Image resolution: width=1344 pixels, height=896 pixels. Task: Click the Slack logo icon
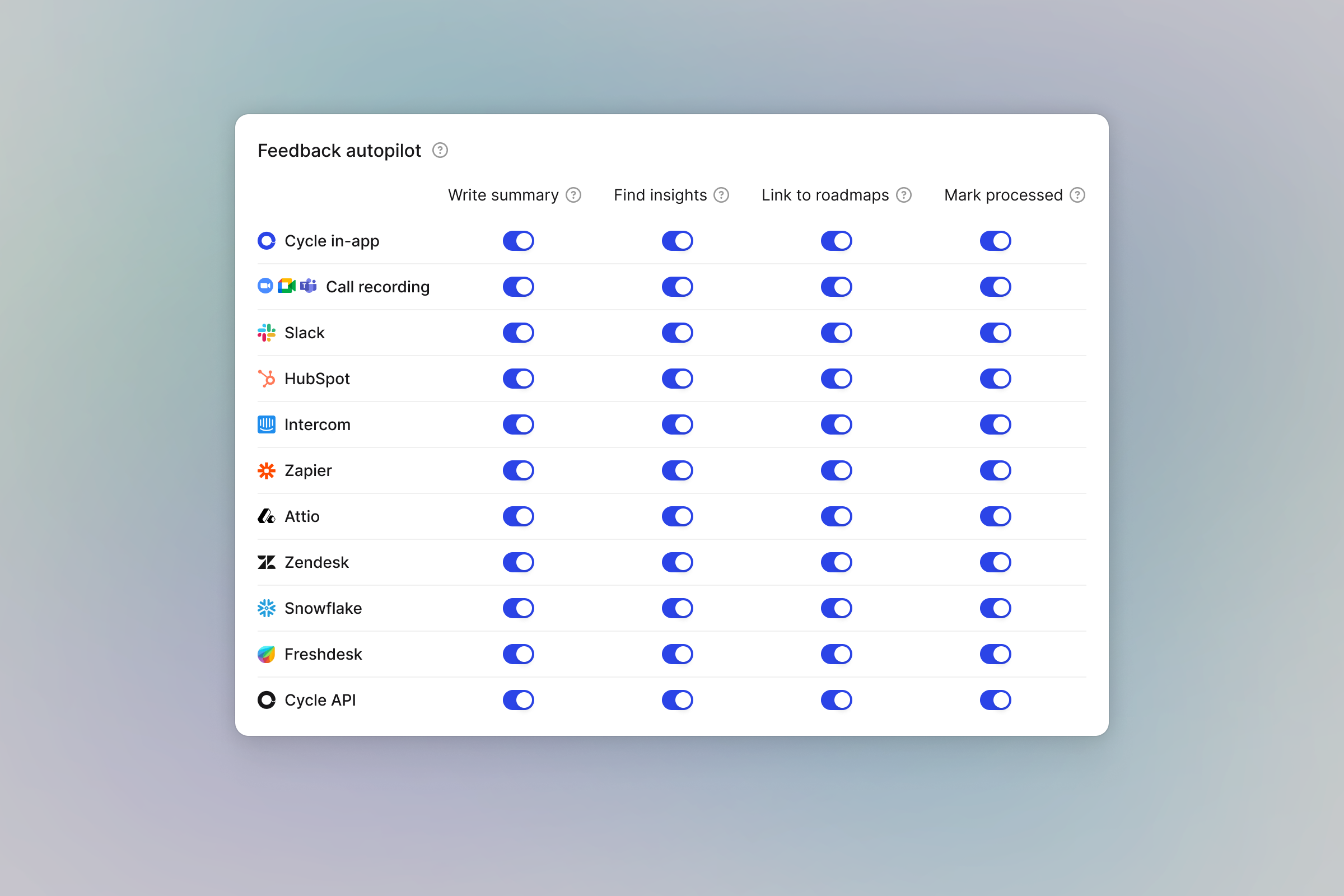[267, 333]
